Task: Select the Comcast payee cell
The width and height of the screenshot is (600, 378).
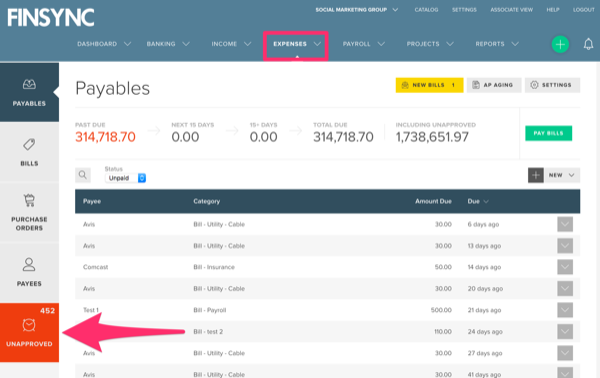Action: tap(95, 267)
